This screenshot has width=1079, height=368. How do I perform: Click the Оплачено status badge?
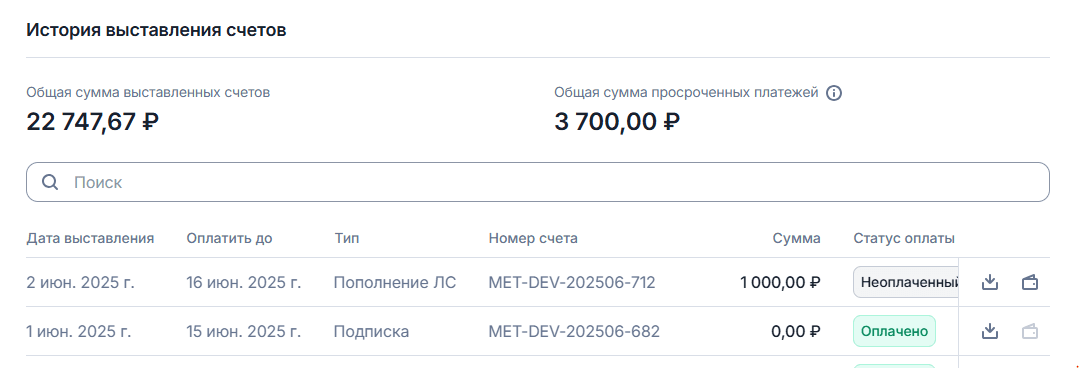click(894, 332)
